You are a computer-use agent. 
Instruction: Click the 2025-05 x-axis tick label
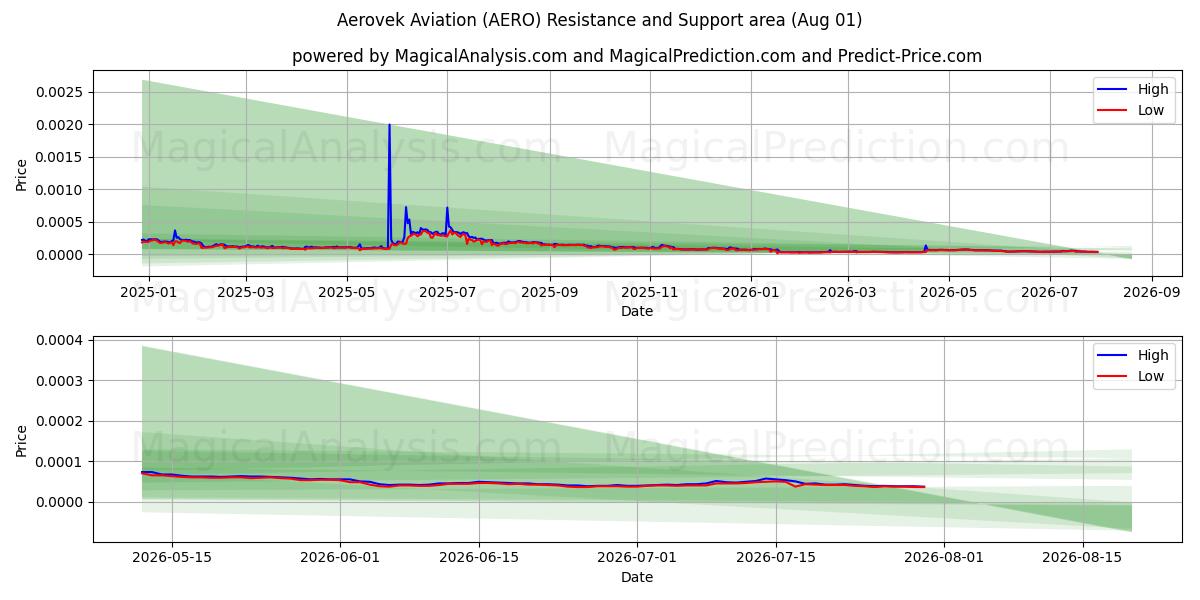346,292
